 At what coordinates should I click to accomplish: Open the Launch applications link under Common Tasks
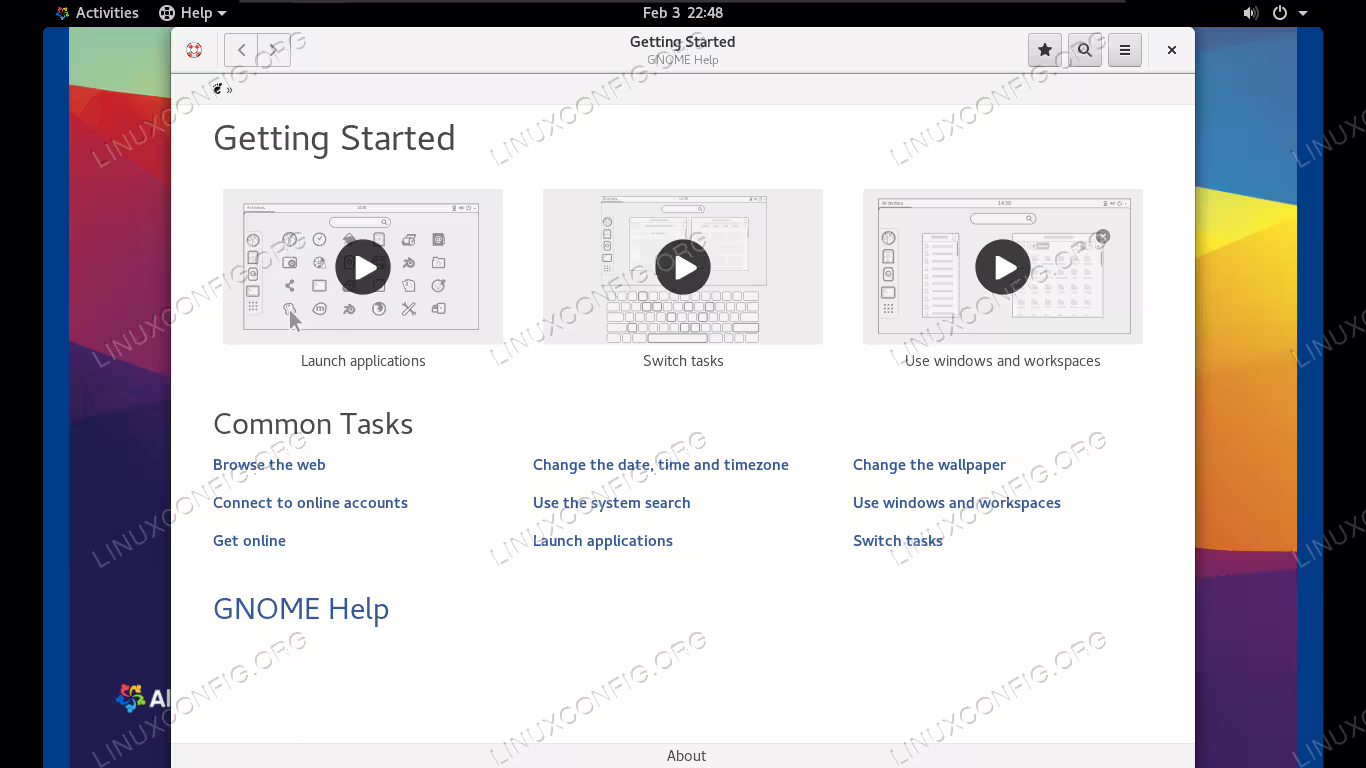pos(603,541)
